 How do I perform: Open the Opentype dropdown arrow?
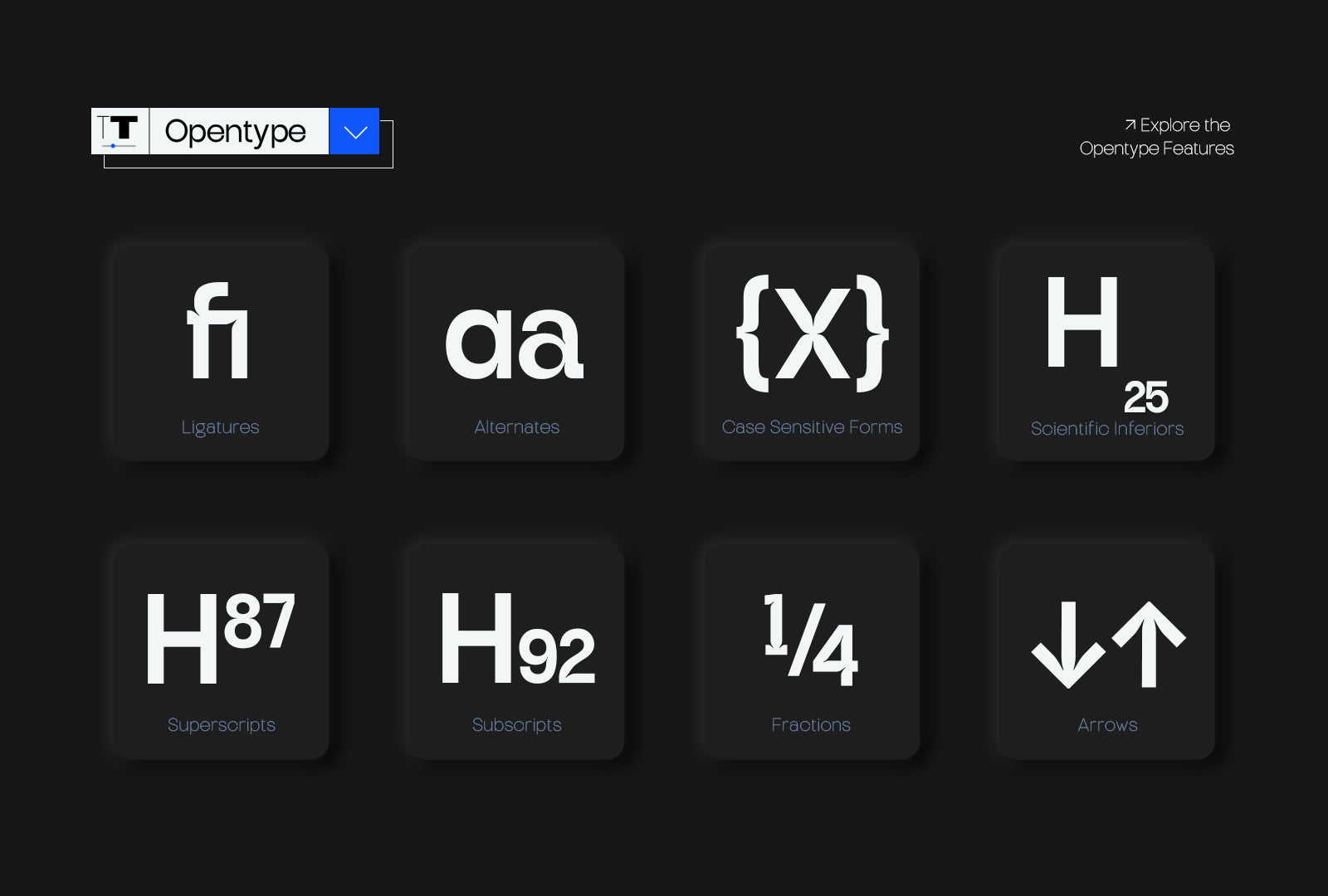354,132
